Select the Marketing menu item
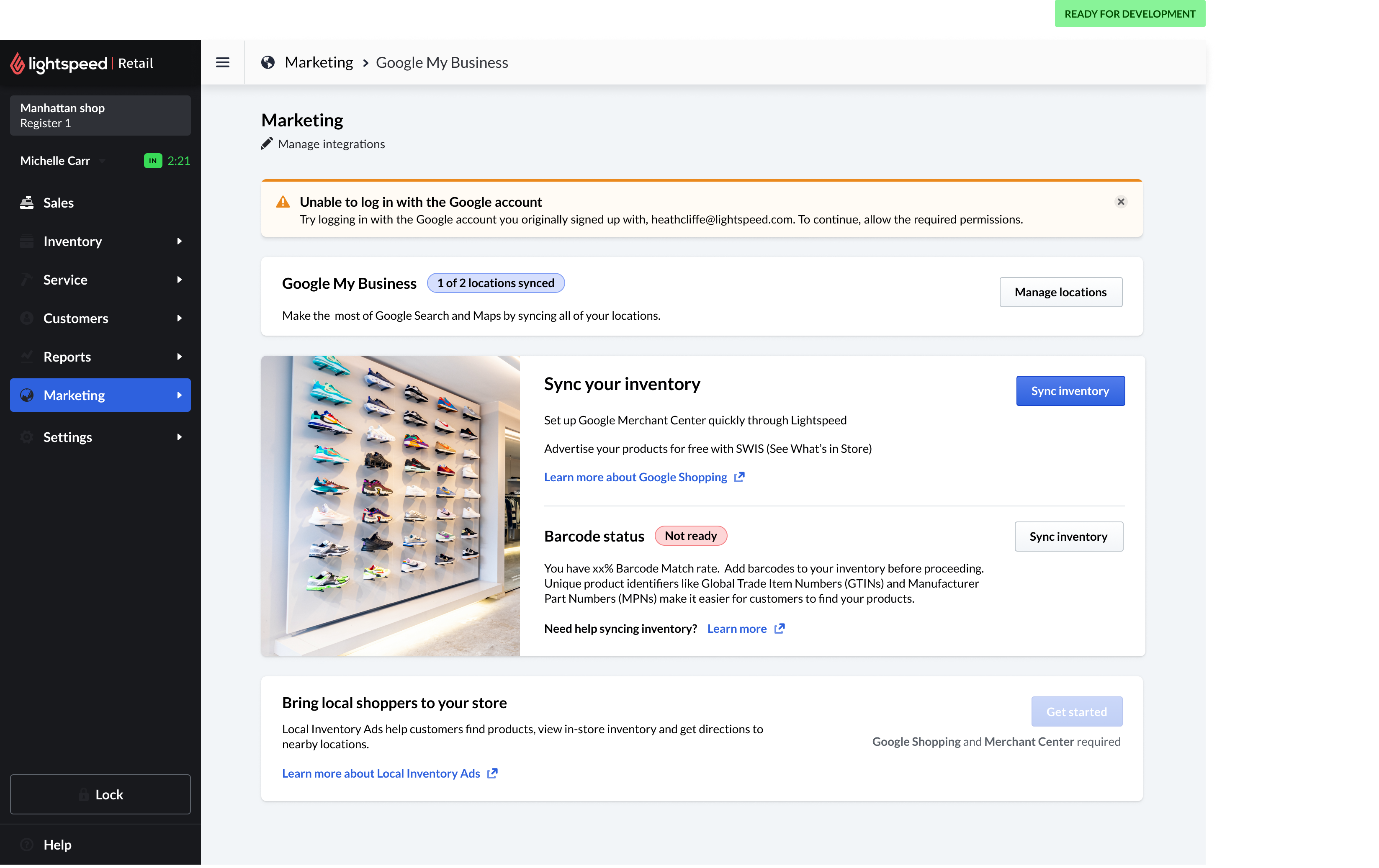 pos(100,395)
